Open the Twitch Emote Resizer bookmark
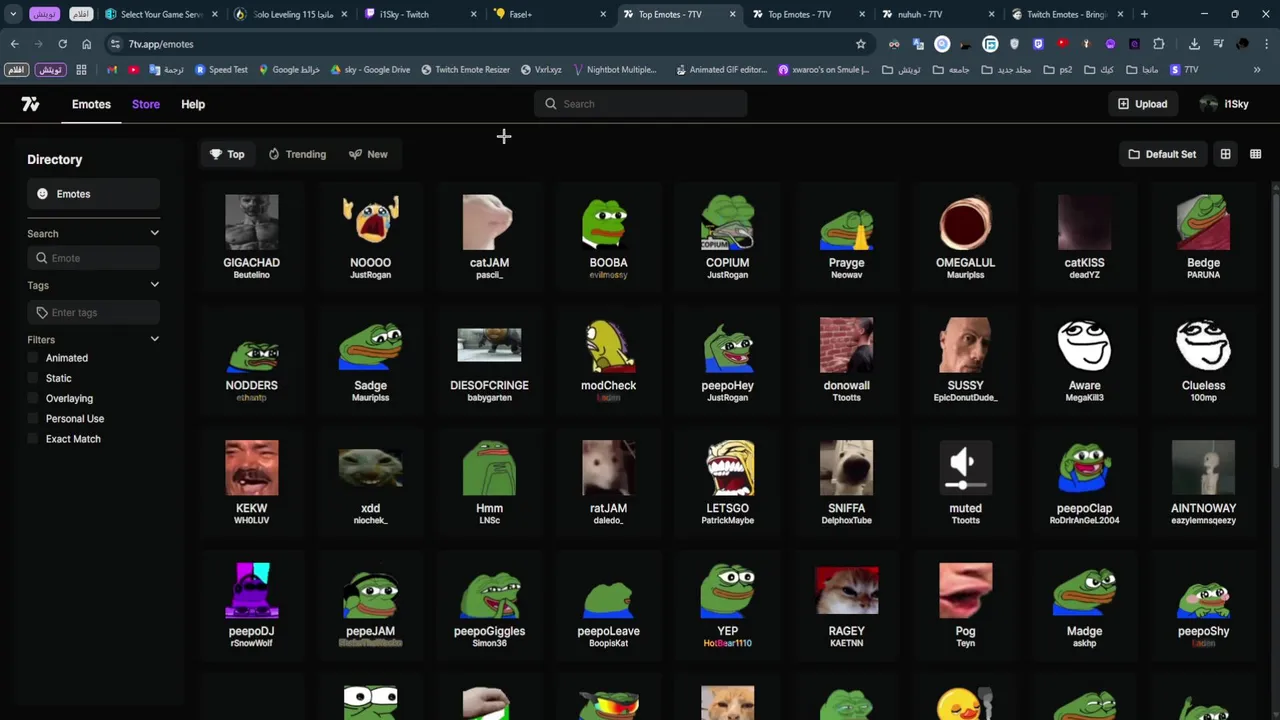The height and width of the screenshot is (720, 1280). (466, 70)
